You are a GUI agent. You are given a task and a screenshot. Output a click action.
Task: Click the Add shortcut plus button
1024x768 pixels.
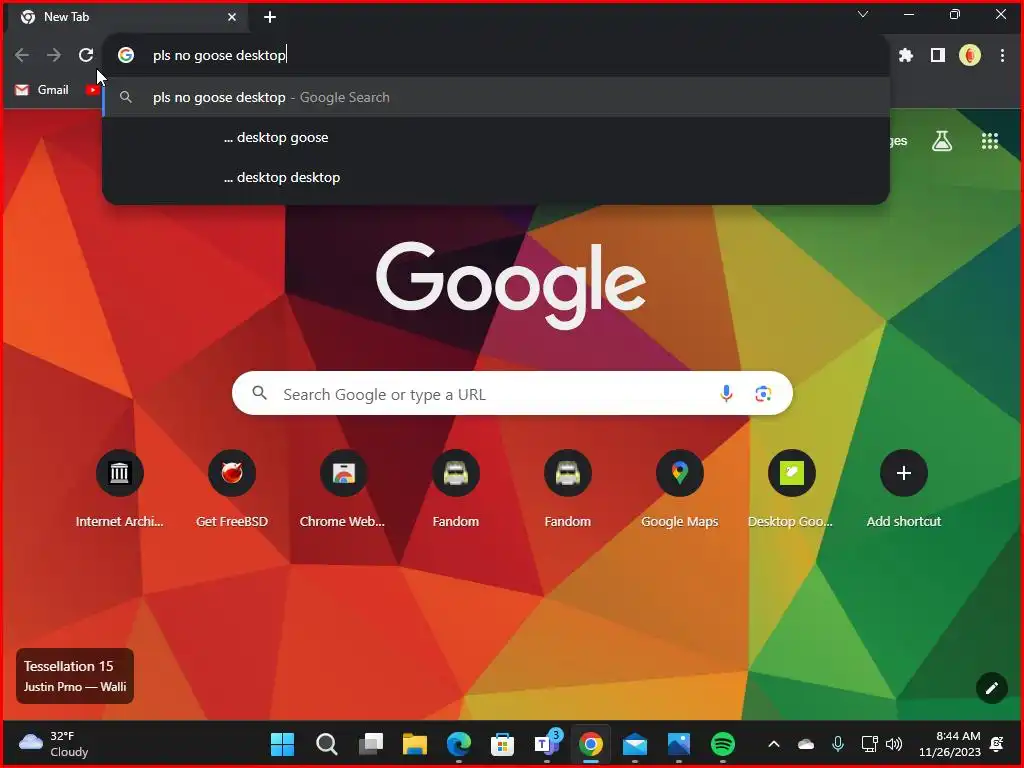click(904, 473)
